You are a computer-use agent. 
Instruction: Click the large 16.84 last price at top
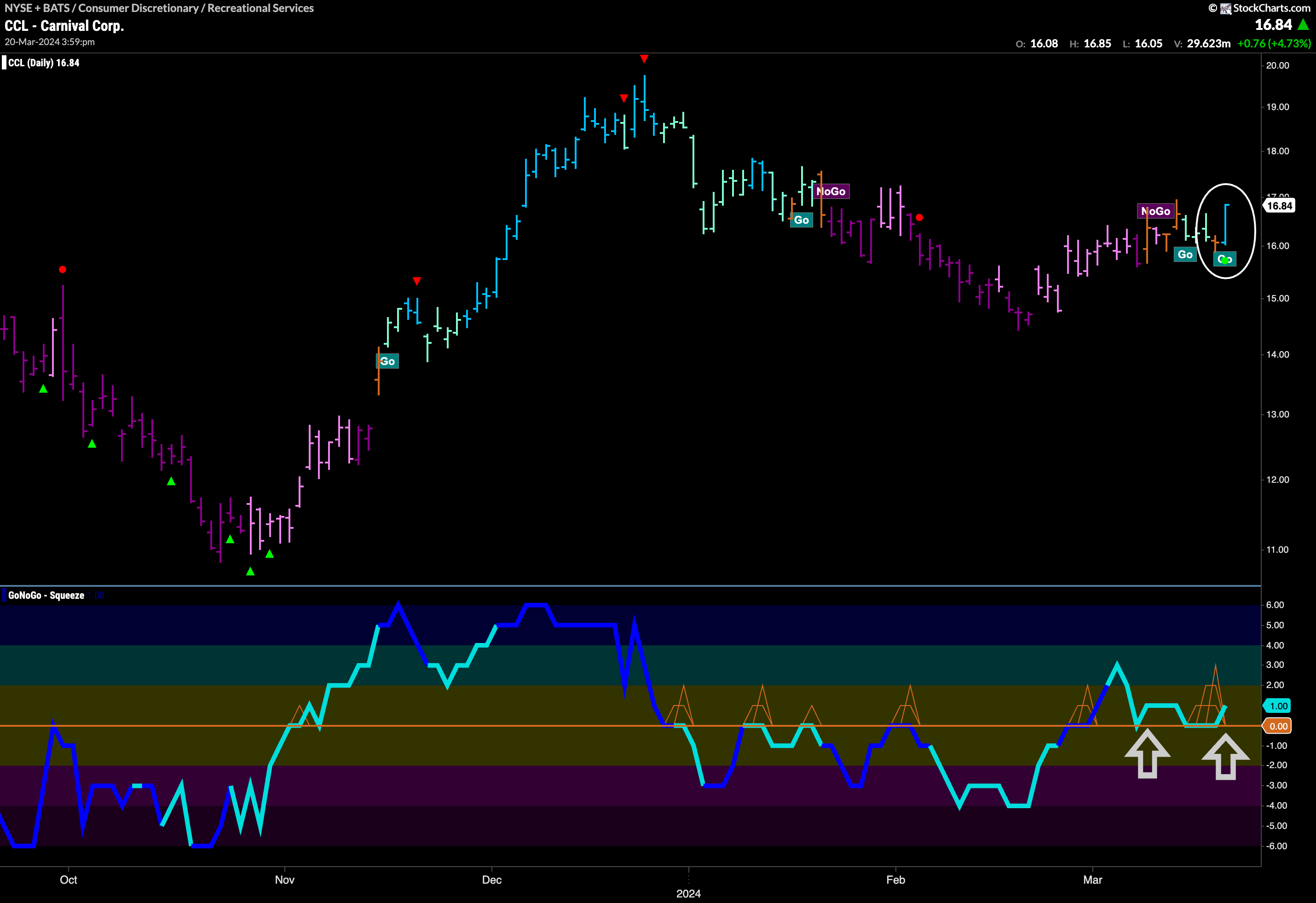(x=1274, y=25)
